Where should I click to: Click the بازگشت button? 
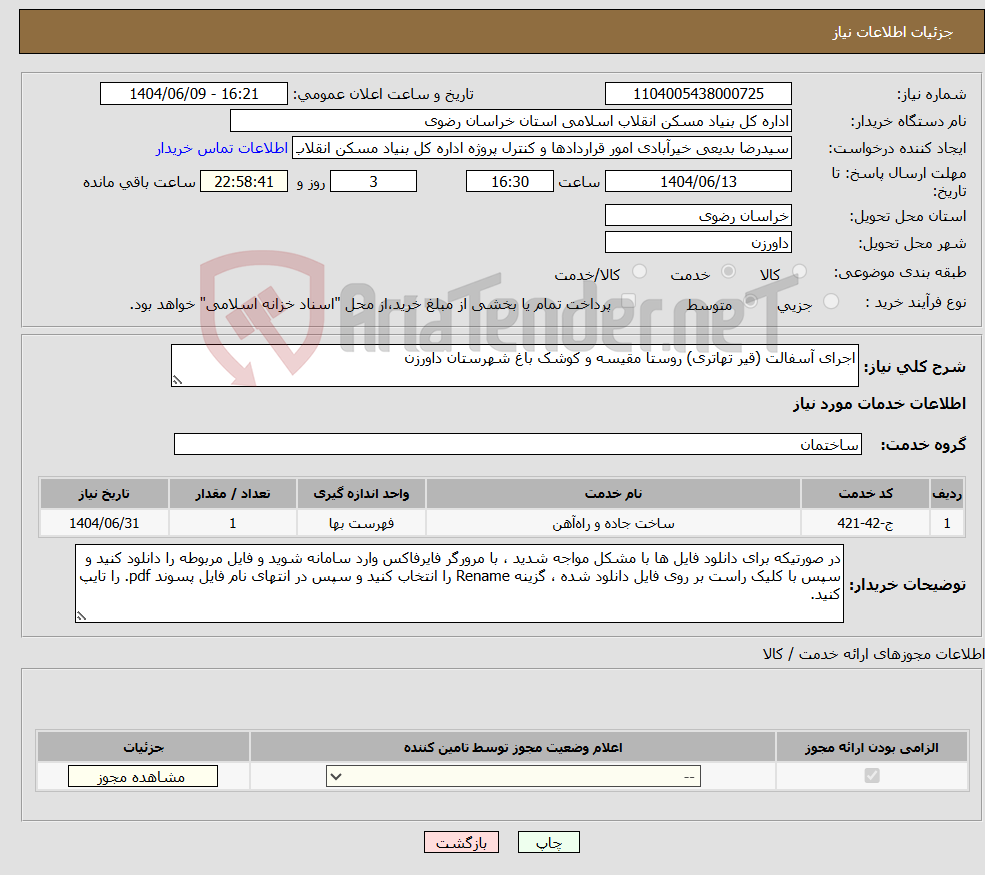click(461, 841)
